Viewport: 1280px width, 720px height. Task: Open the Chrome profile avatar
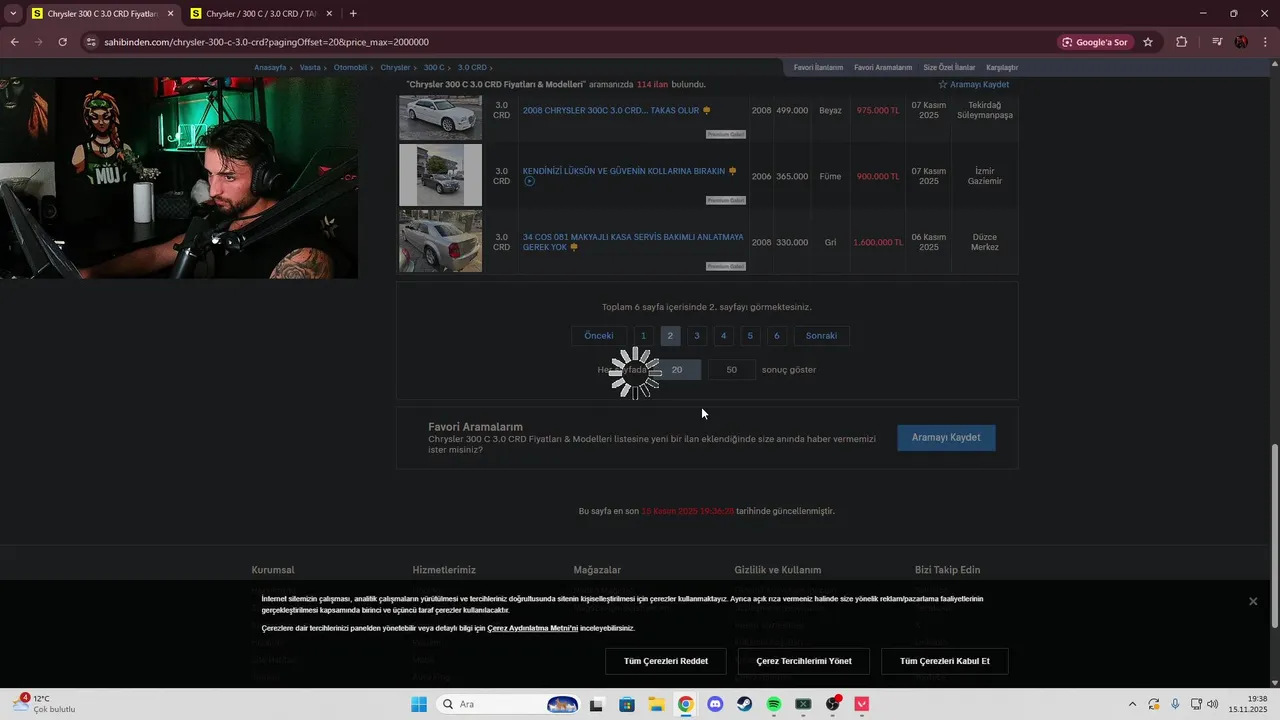pyautogui.click(x=1241, y=42)
